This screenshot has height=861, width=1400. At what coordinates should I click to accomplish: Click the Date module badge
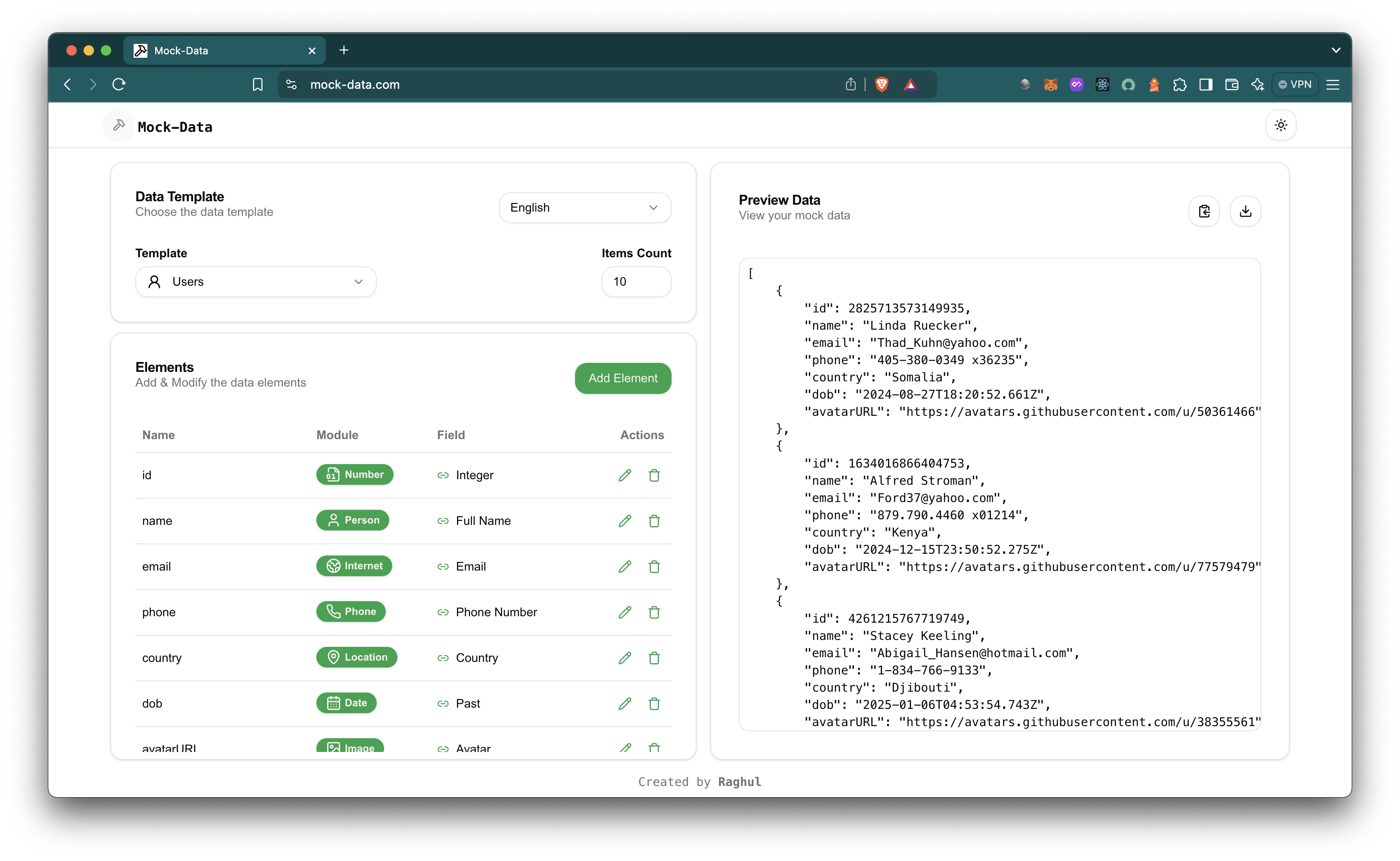346,703
